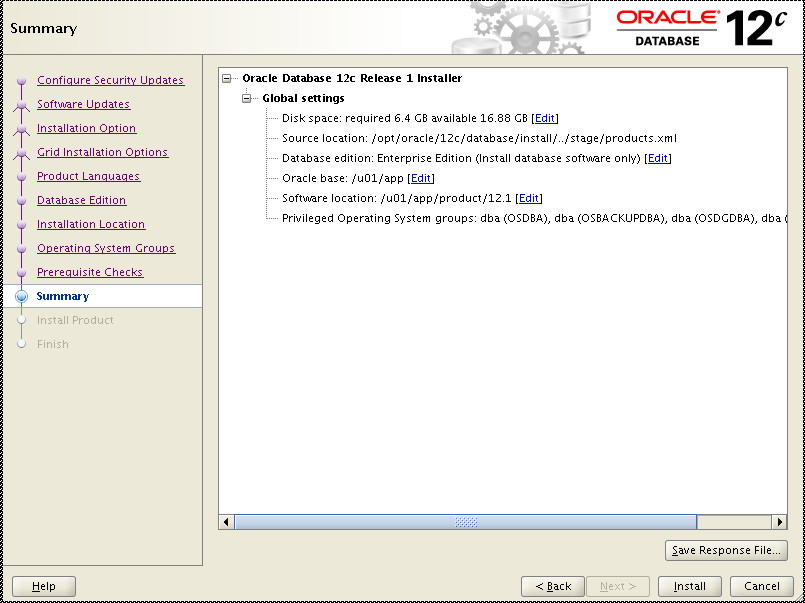Open Operating System Groups step

[x=106, y=248]
